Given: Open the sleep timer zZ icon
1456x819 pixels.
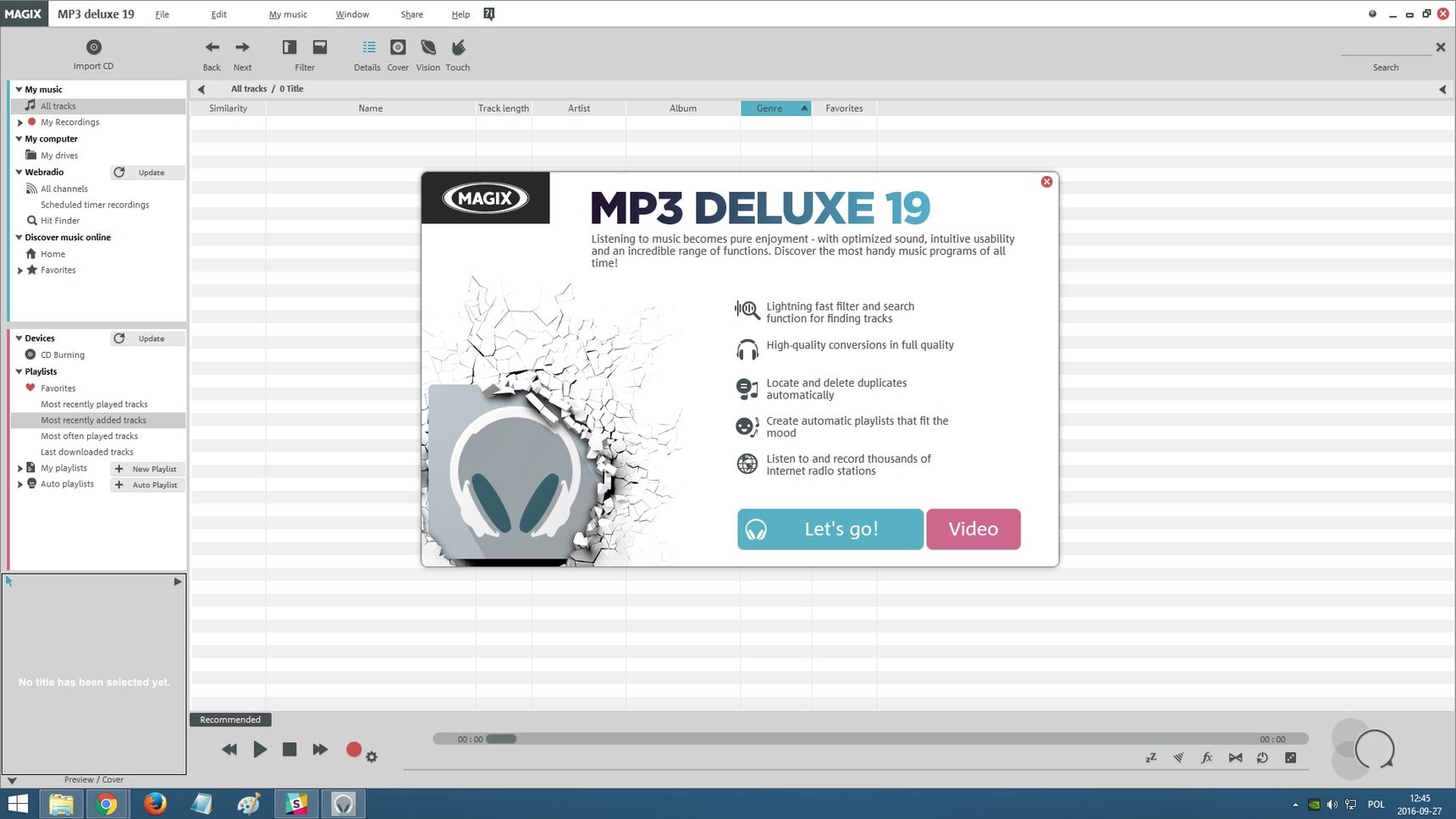Looking at the screenshot, I should click(x=1151, y=758).
